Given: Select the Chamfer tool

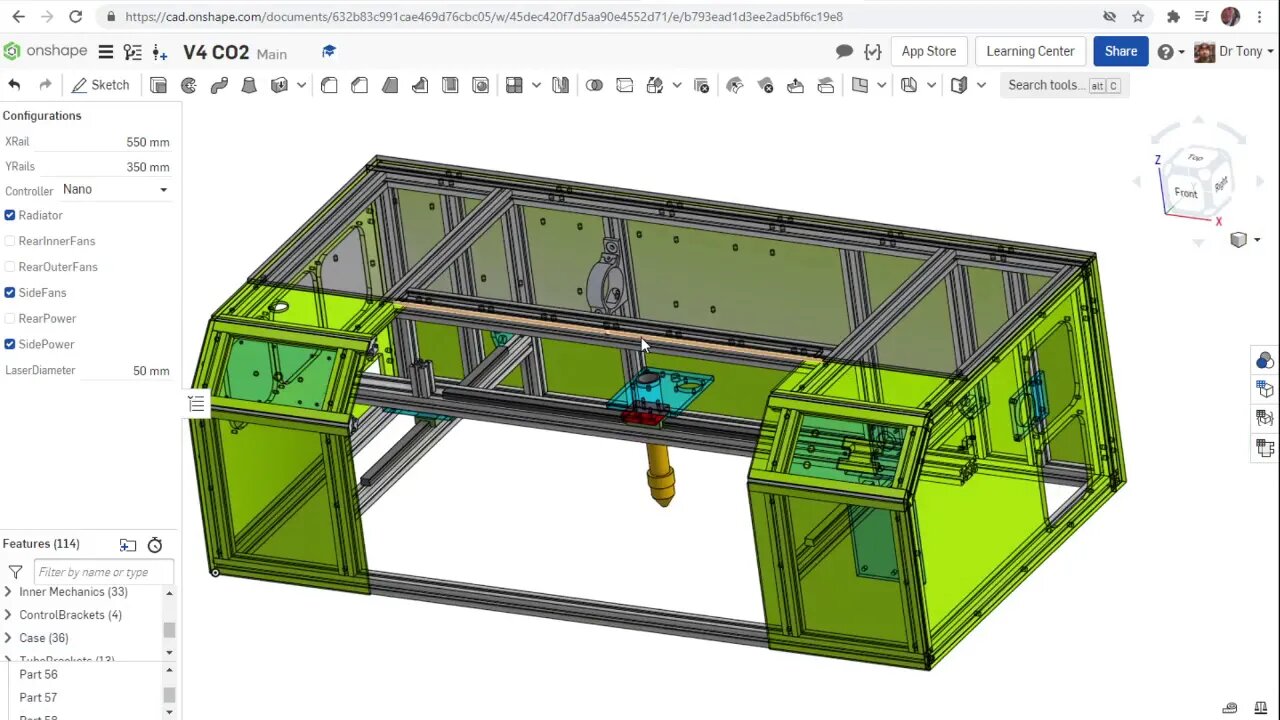Looking at the screenshot, I should [x=359, y=85].
